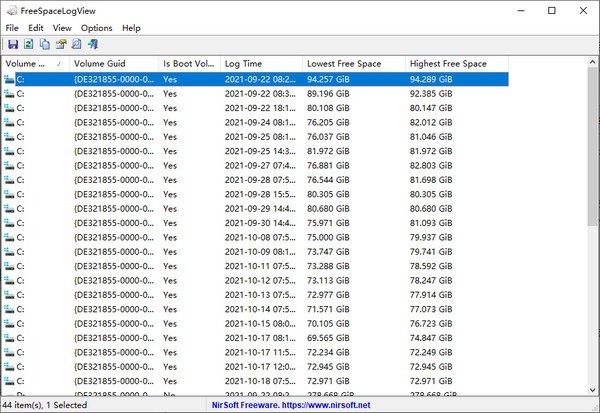The width and height of the screenshot is (600, 413).
Task: Select the 72.249 GiB highest free space cell
Action: 431,352
